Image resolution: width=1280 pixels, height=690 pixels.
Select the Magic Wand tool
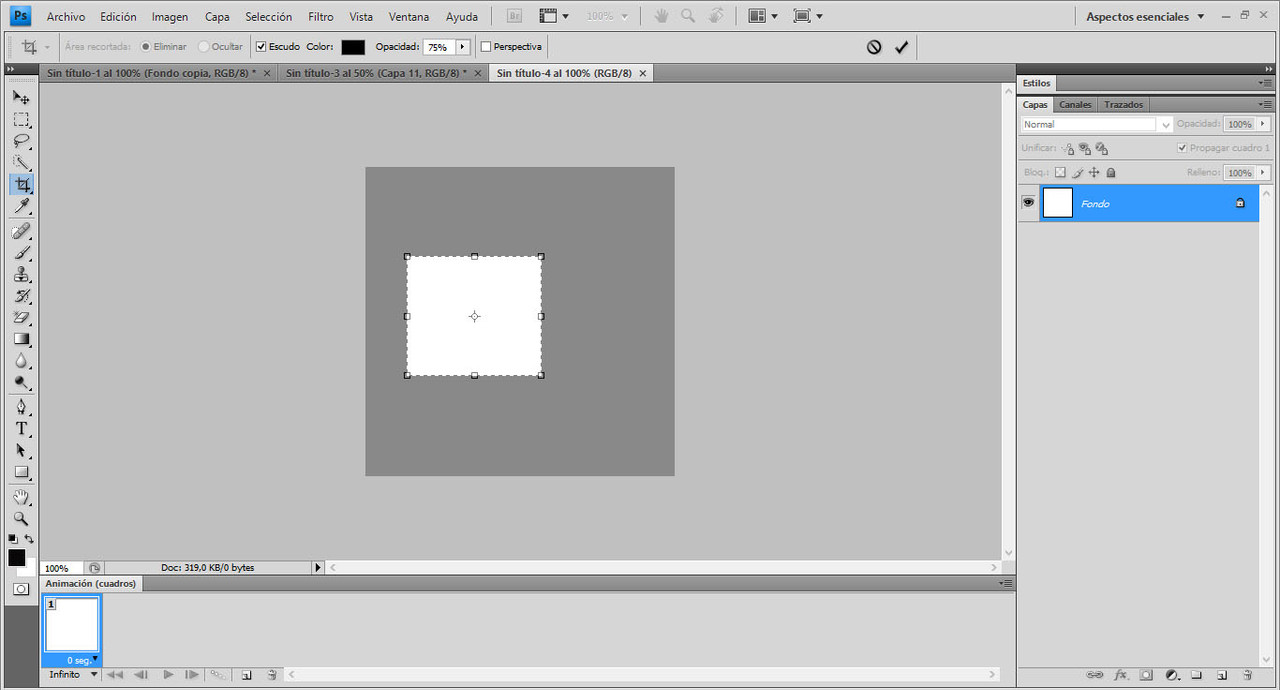coord(21,163)
